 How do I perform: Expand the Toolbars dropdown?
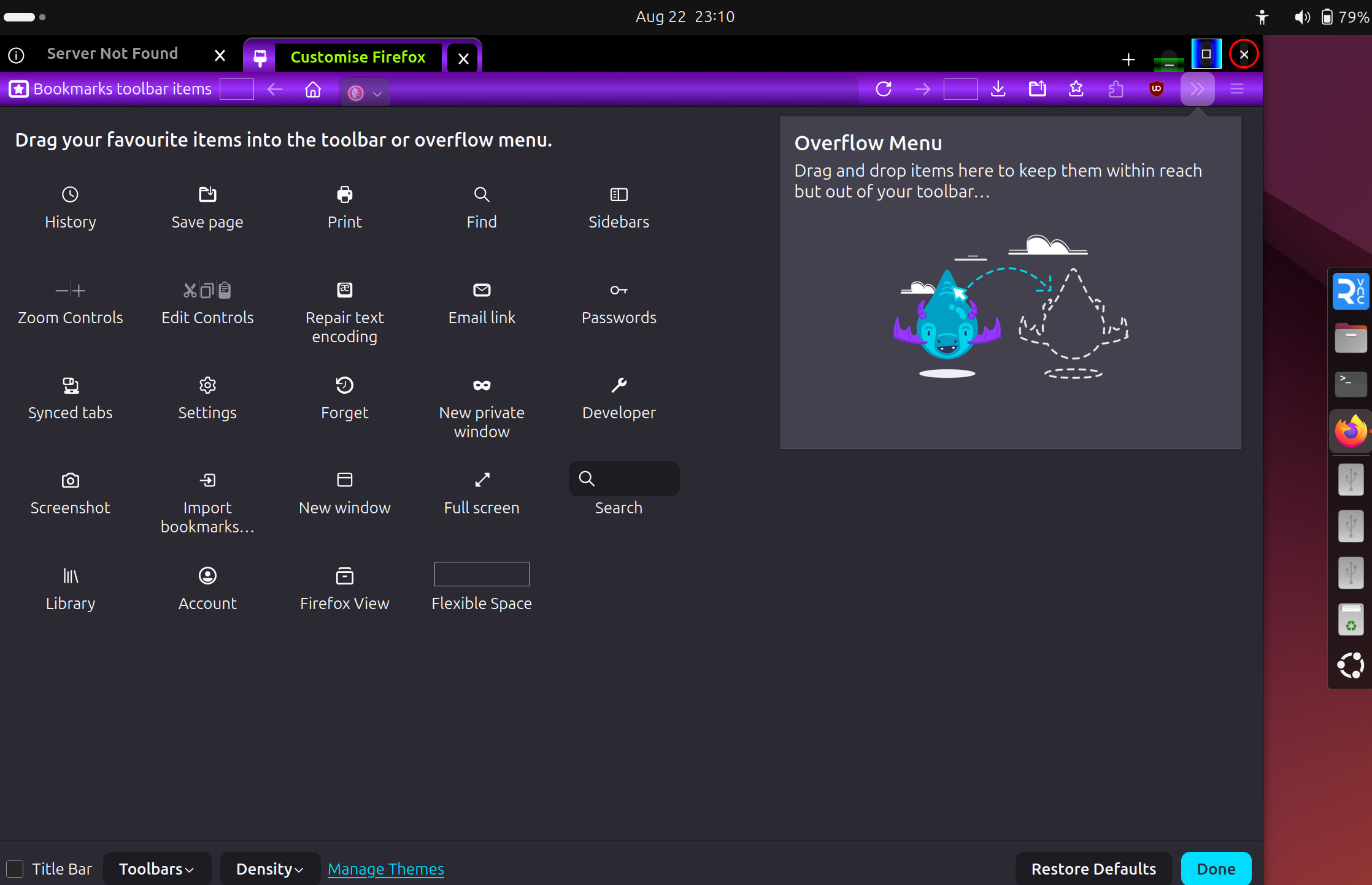click(x=156, y=868)
